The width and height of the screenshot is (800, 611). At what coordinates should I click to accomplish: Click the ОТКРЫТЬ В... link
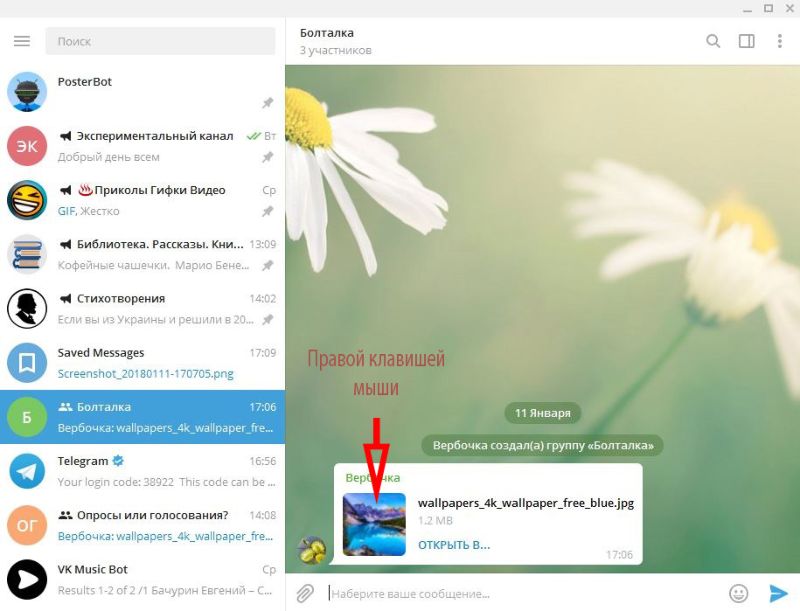[x=454, y=545]
